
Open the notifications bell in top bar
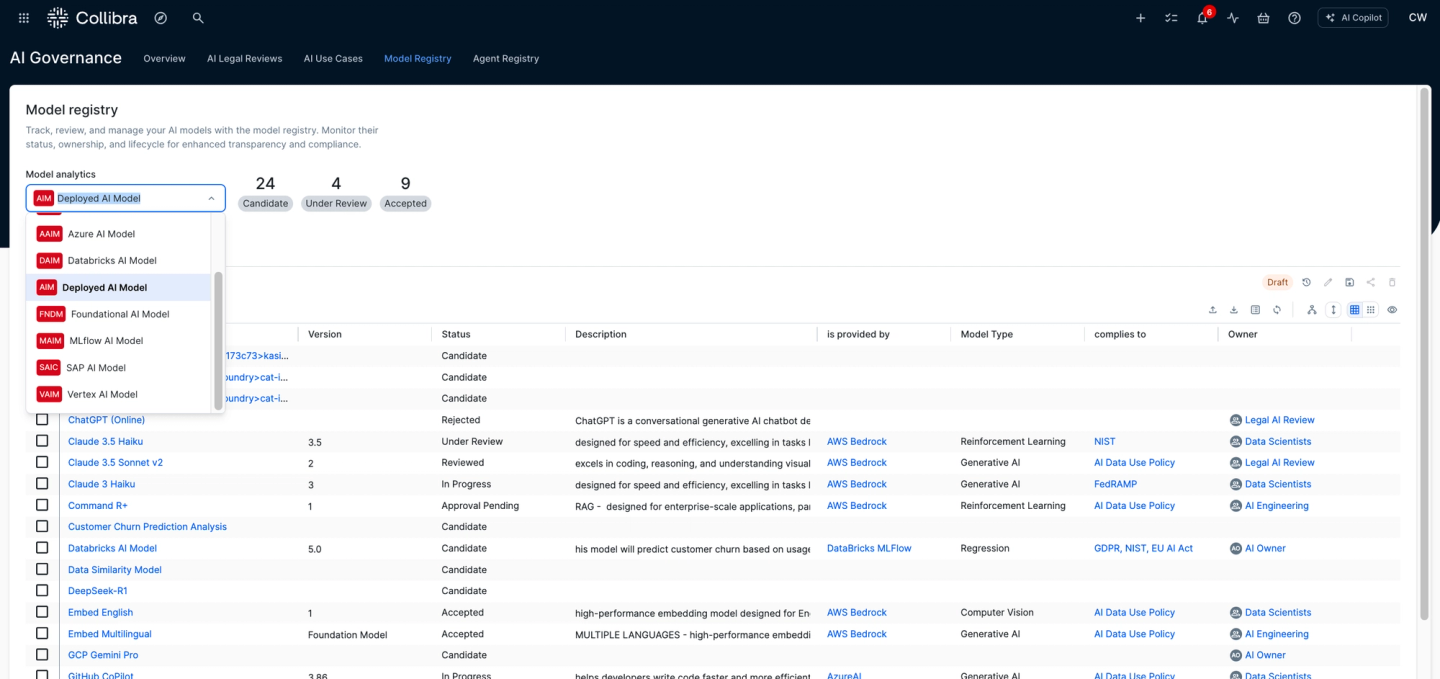1202,18
